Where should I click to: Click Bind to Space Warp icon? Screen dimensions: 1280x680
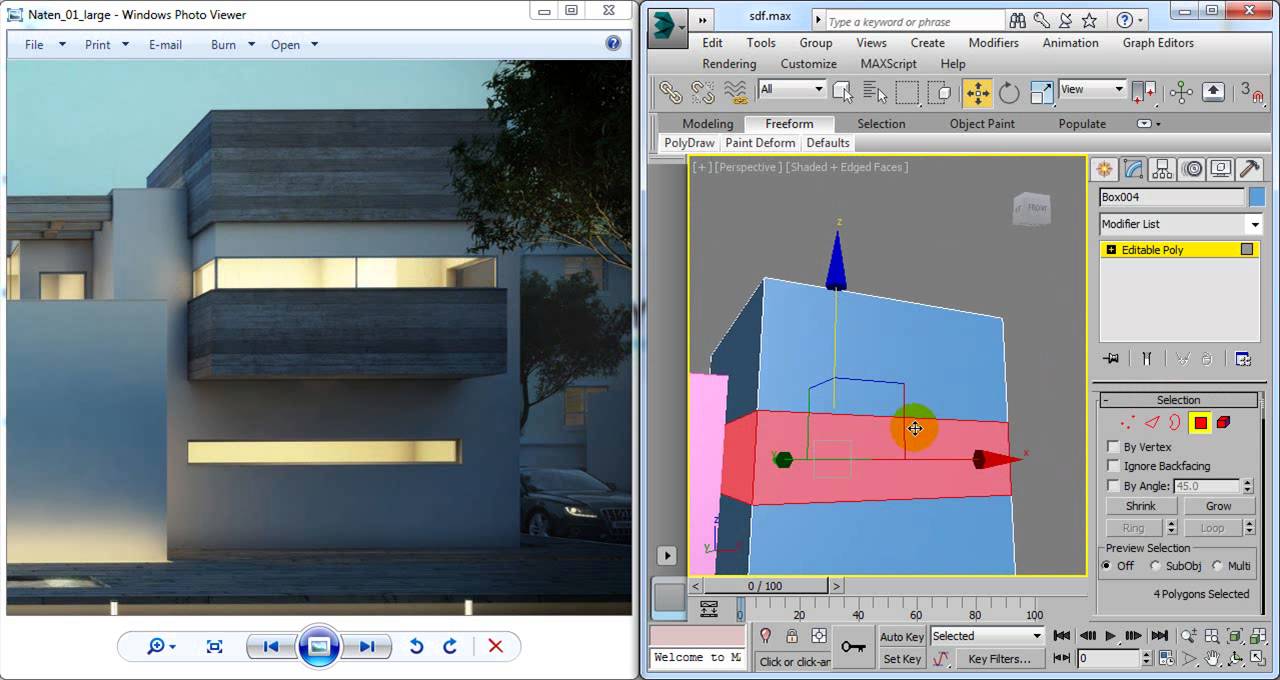tap(736, 92)
